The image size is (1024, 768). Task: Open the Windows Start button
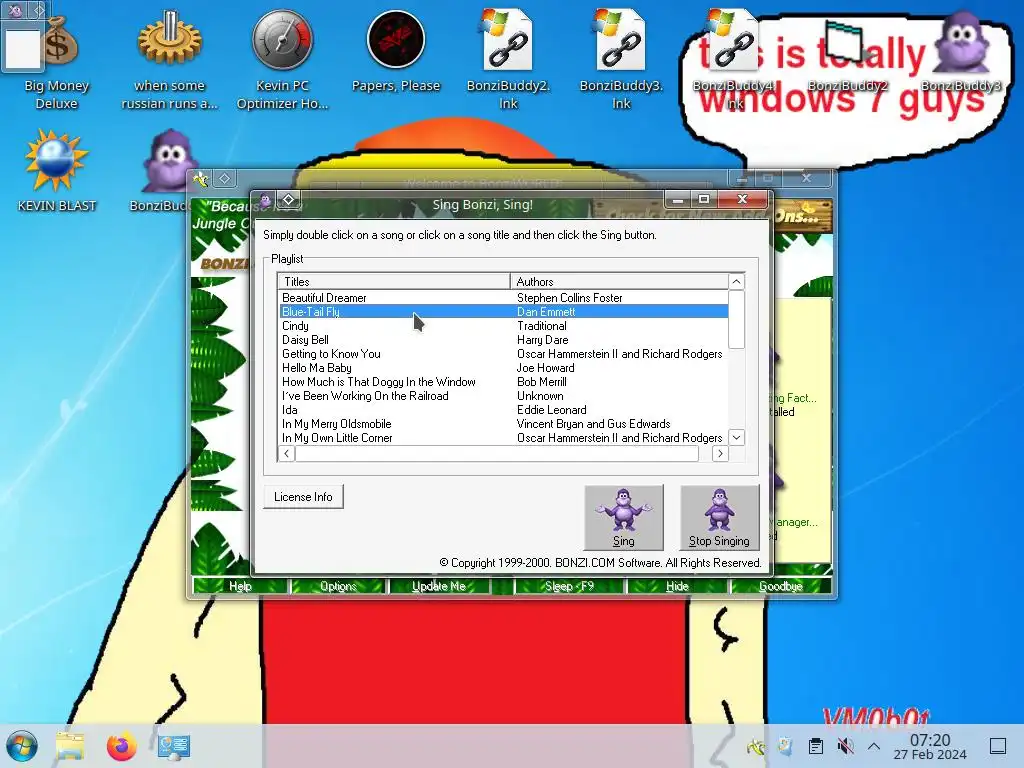22,746
